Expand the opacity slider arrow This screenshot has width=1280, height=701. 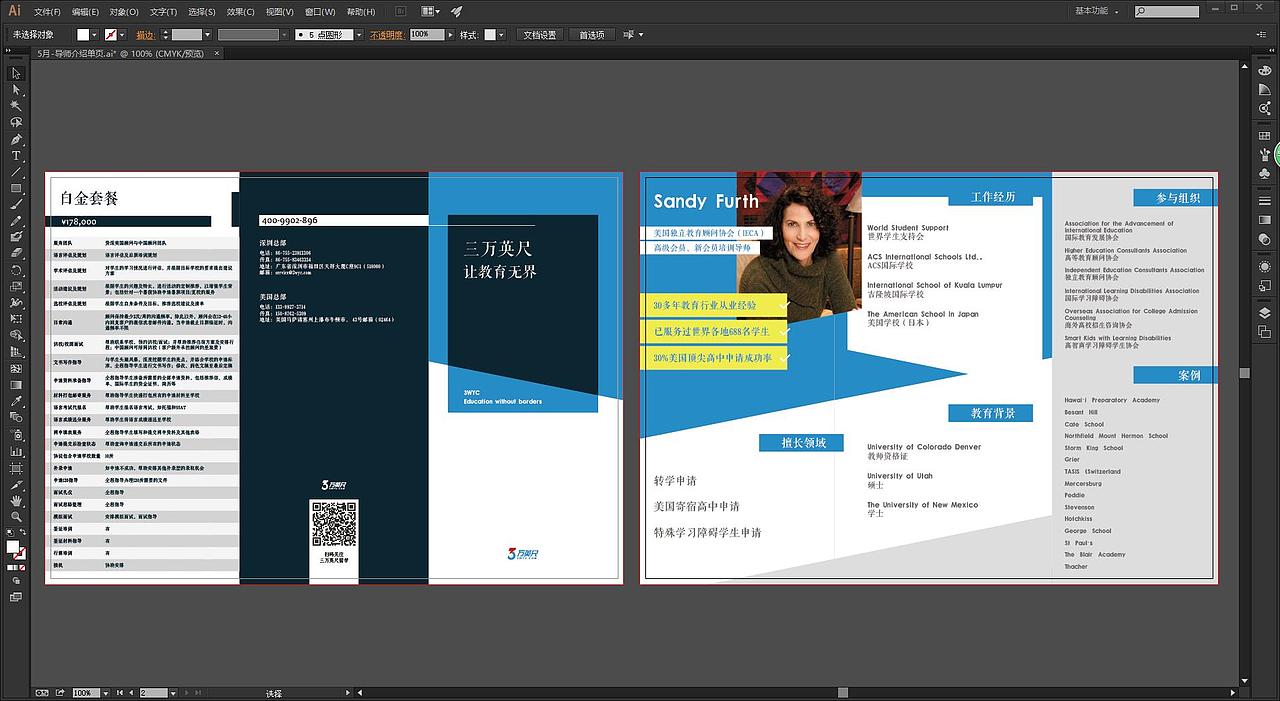[x=451, y=34]
